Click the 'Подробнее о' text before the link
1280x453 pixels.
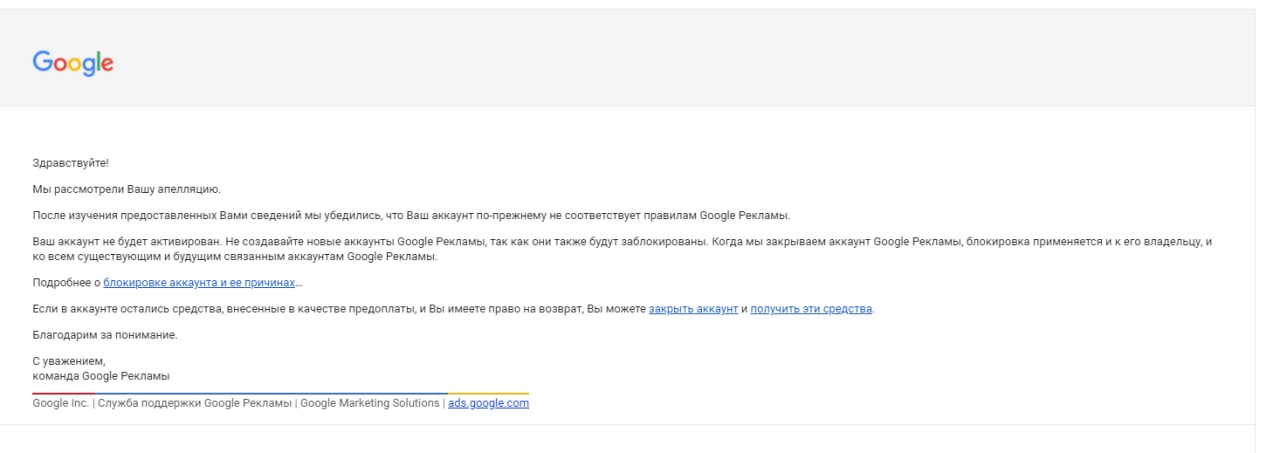point(66,283)
